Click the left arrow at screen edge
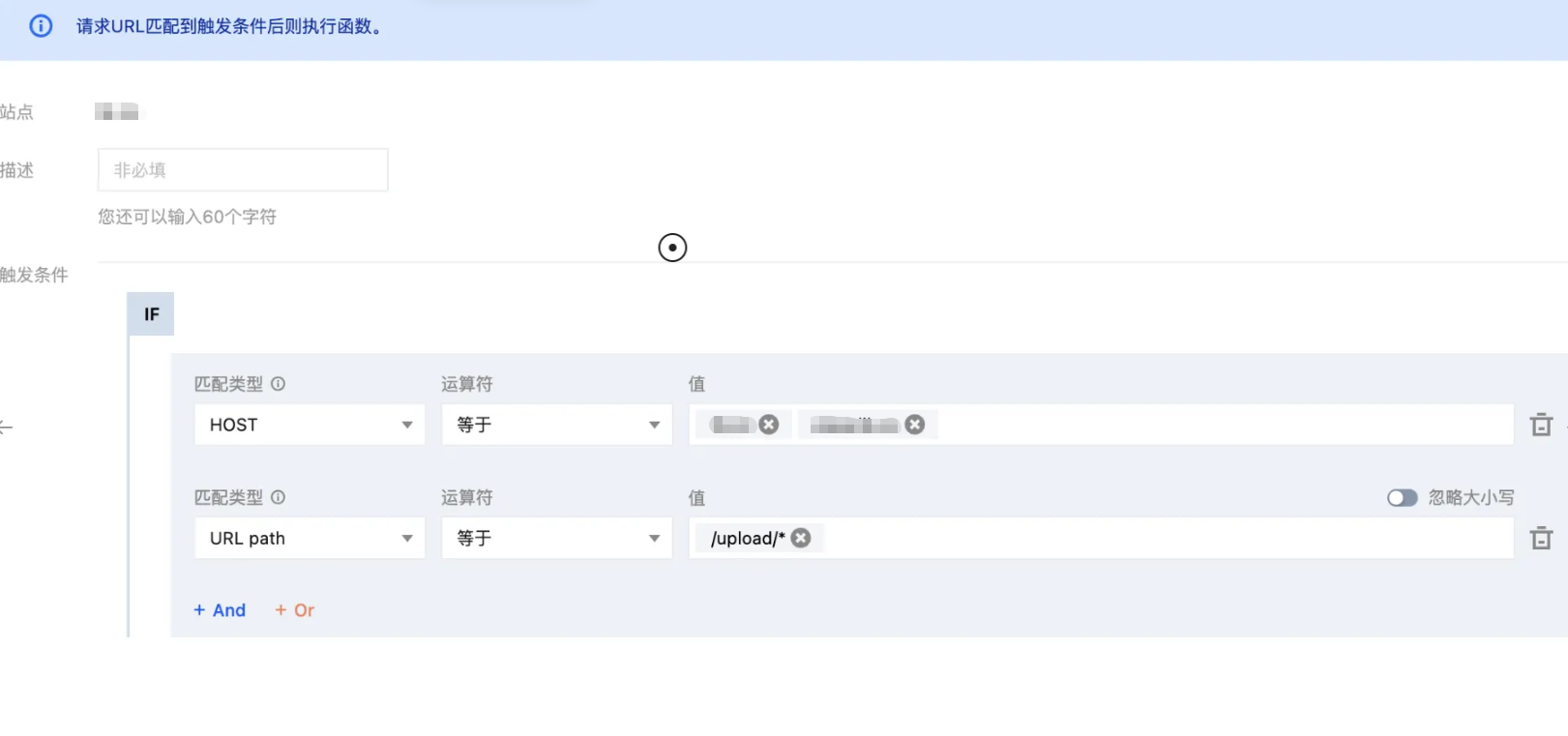This screenshot has width=1568, height=736. click(6, 427)
